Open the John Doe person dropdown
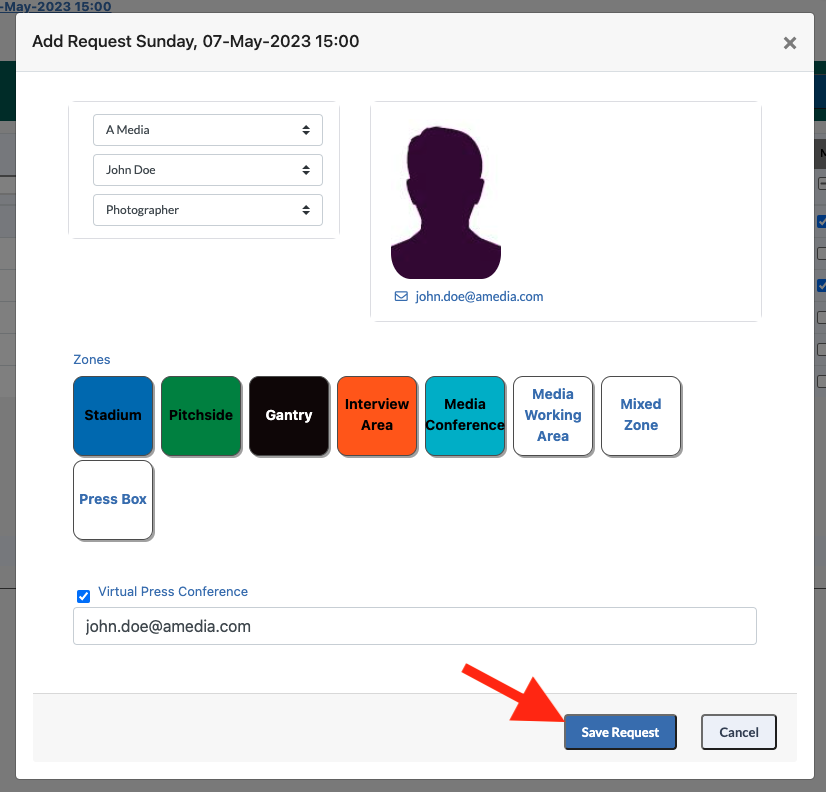Viewport: 826px width, 792px height. (208, 170)
